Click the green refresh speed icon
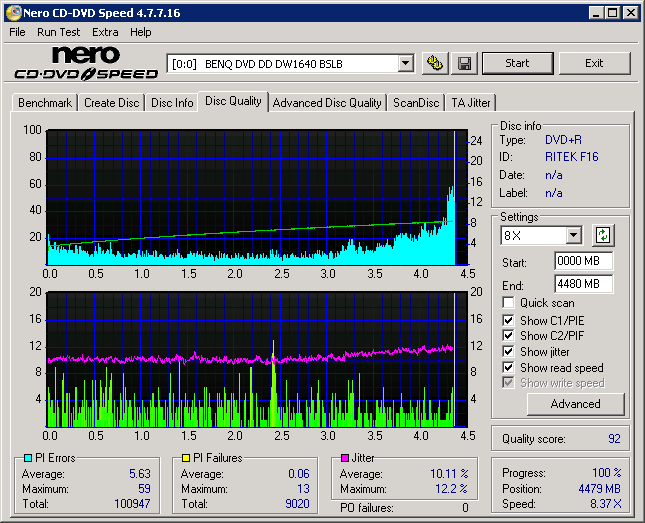 pyautogui.click(x=602, y=236)
